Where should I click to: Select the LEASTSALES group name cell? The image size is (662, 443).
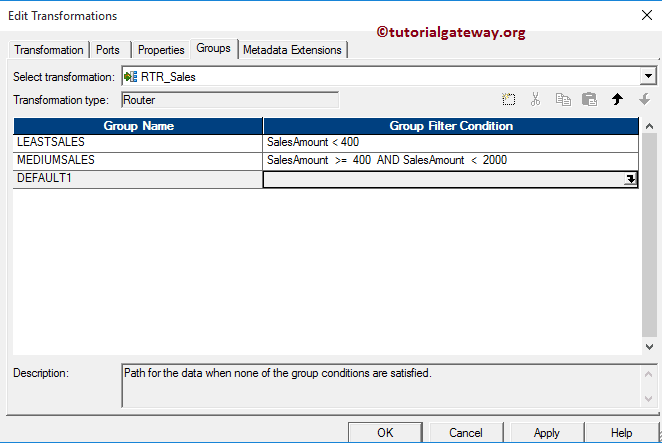[138, 142]
